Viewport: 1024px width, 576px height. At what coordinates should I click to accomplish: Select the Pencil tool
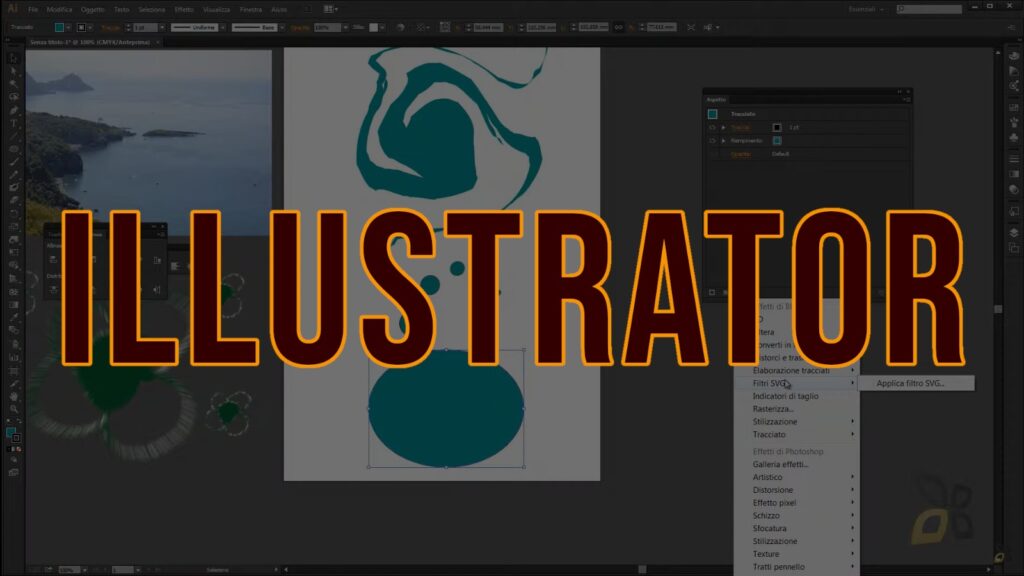click(x=13, y=175)
